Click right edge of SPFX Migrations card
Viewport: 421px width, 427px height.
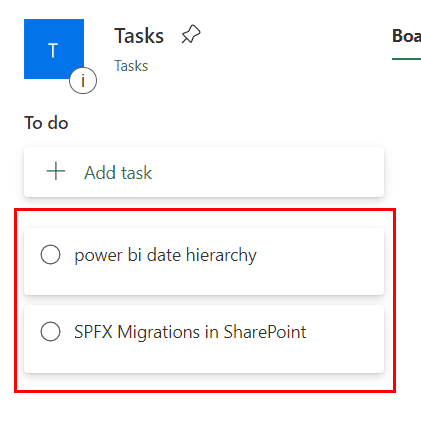point(373,339)
